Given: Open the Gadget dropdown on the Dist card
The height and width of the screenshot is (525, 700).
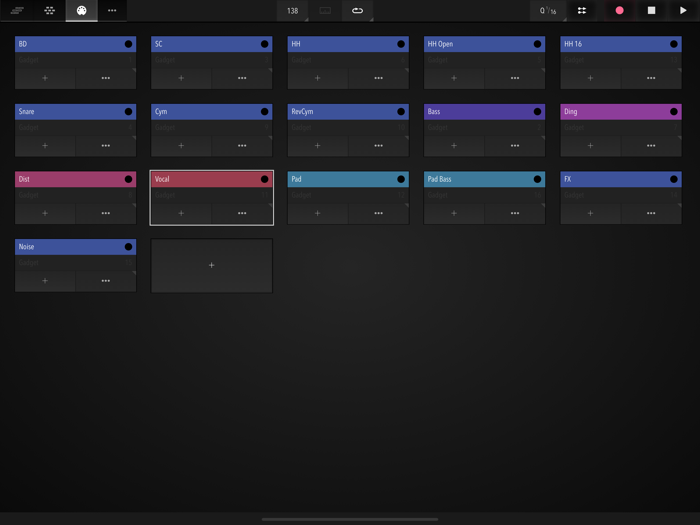Looking at the screenshot, I should (x=75, y=195).
